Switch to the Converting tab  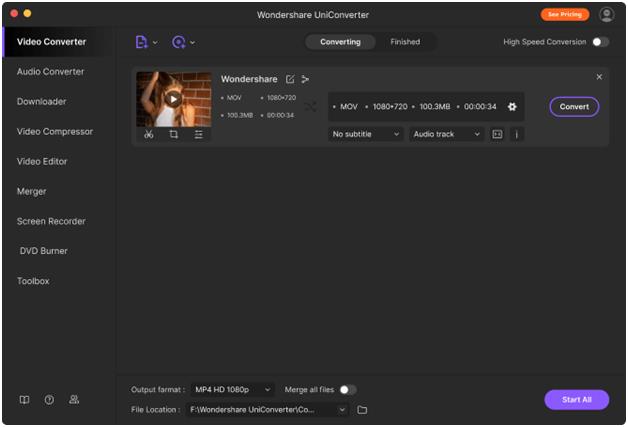pyautogui.click(x=340, y=42)
